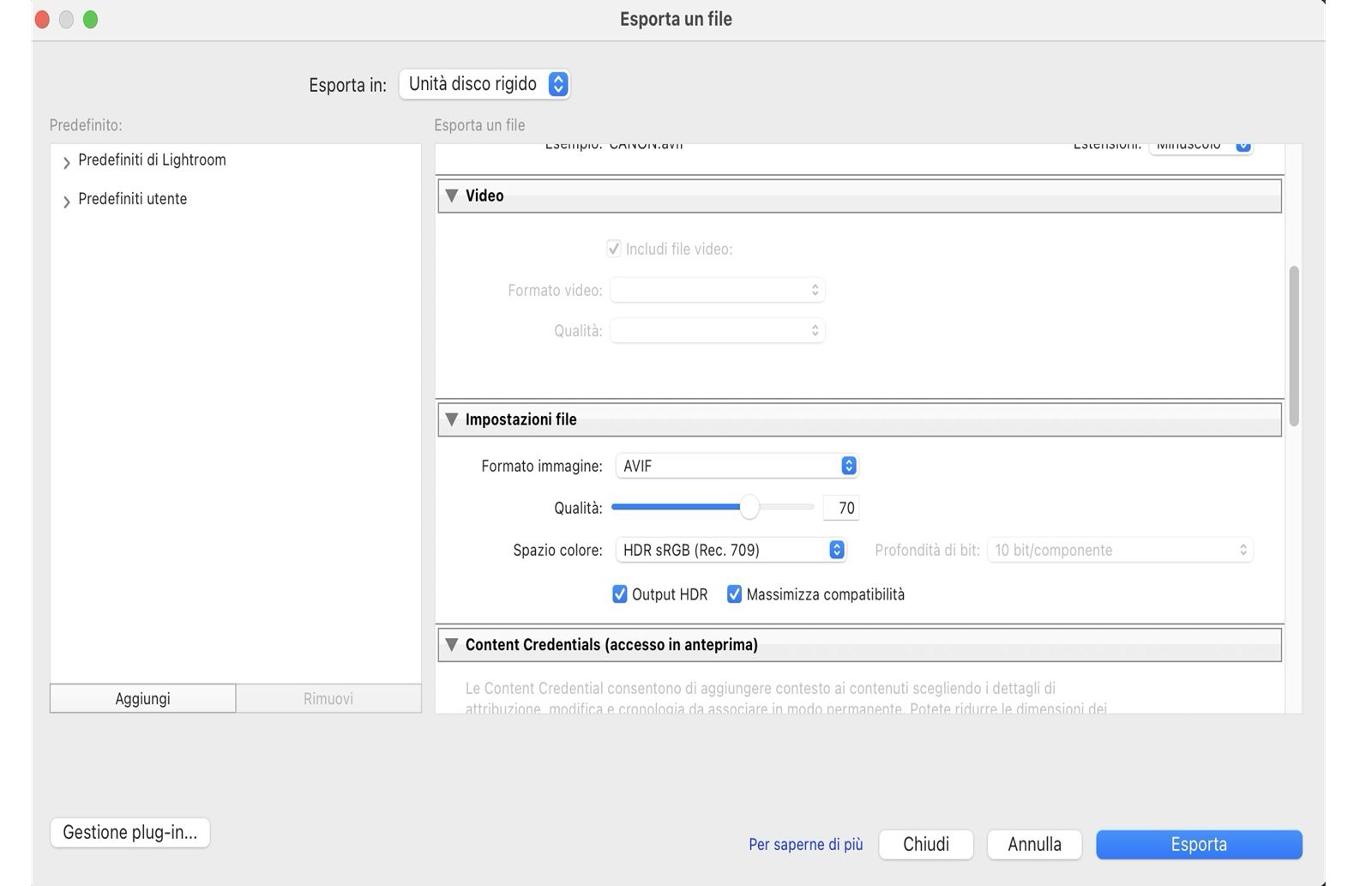Screen dimensions: 1372x886
Task: Click the Qualità value field showing 70
Action: tap(841, 508)
